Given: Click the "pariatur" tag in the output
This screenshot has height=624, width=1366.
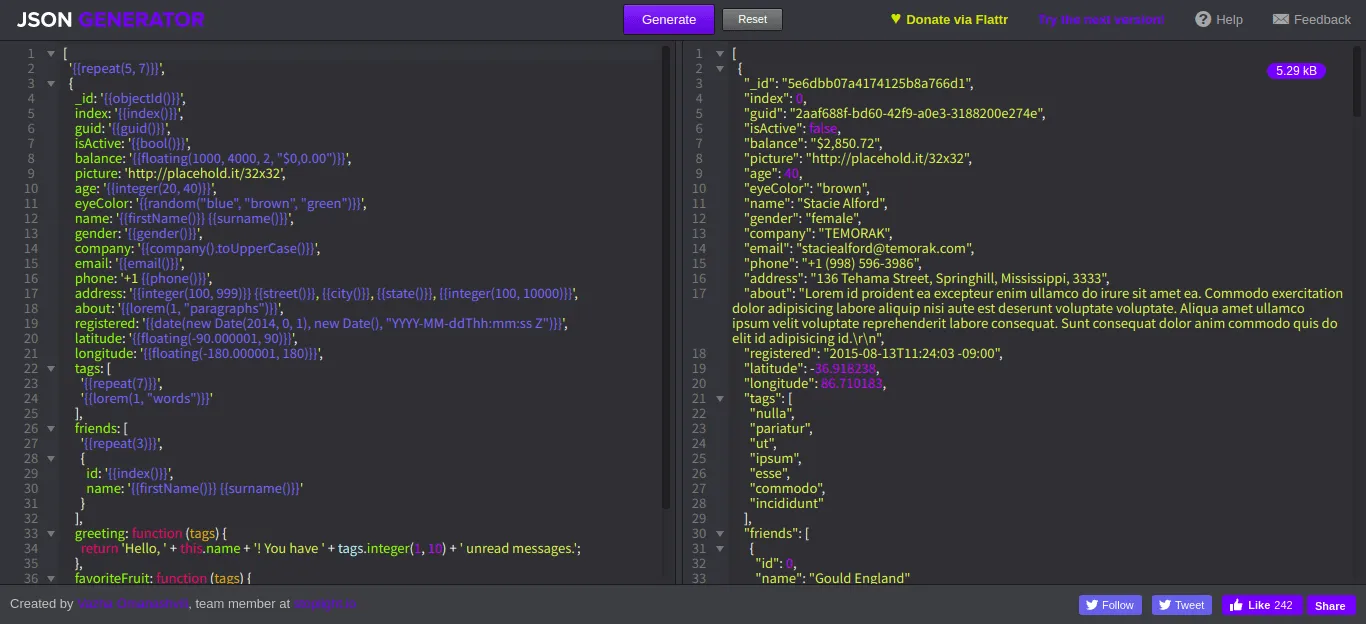Looking at the screenshot, I should click(781, 429).
